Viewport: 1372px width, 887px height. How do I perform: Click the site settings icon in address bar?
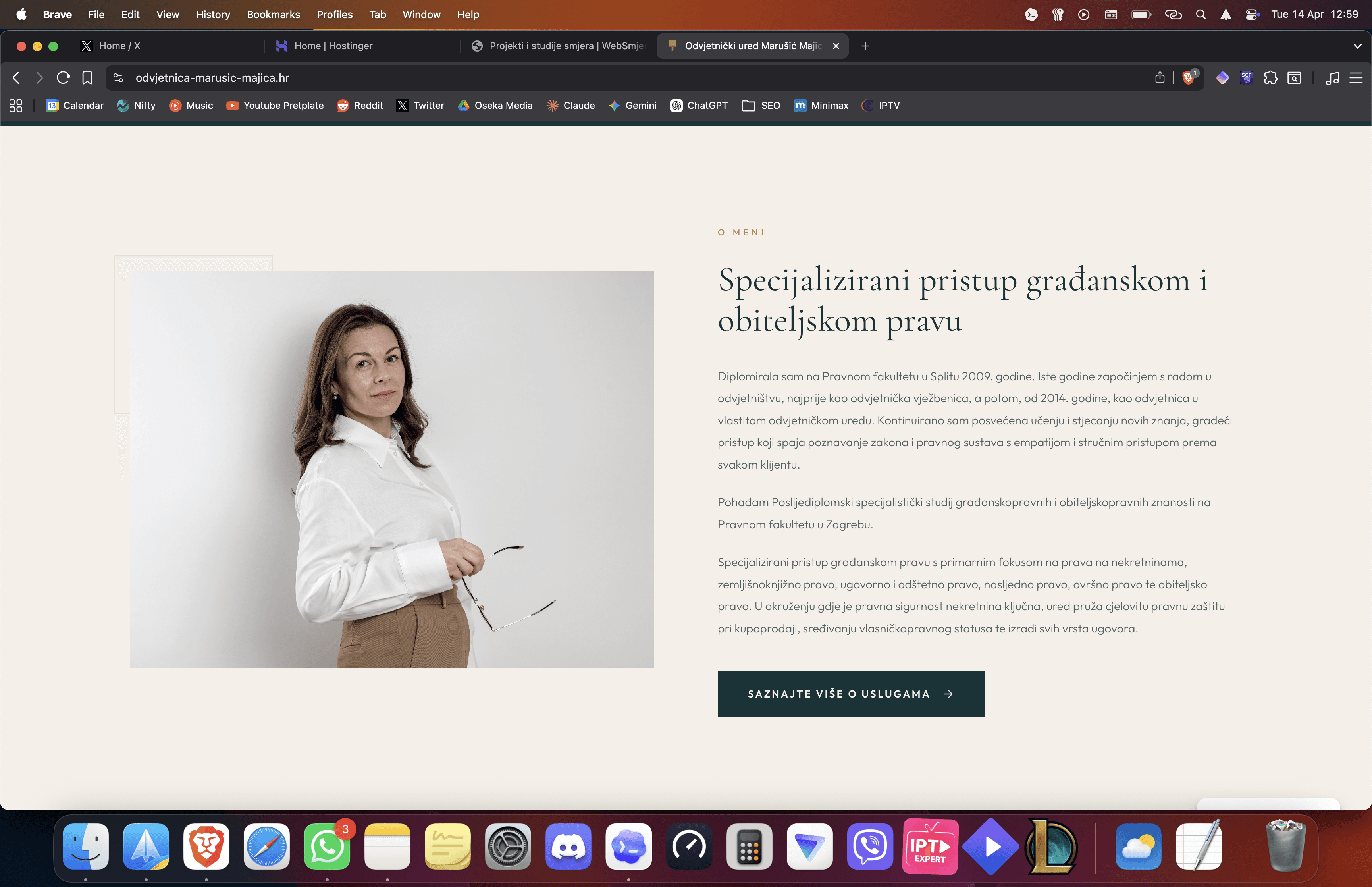[x=119, y=78]
